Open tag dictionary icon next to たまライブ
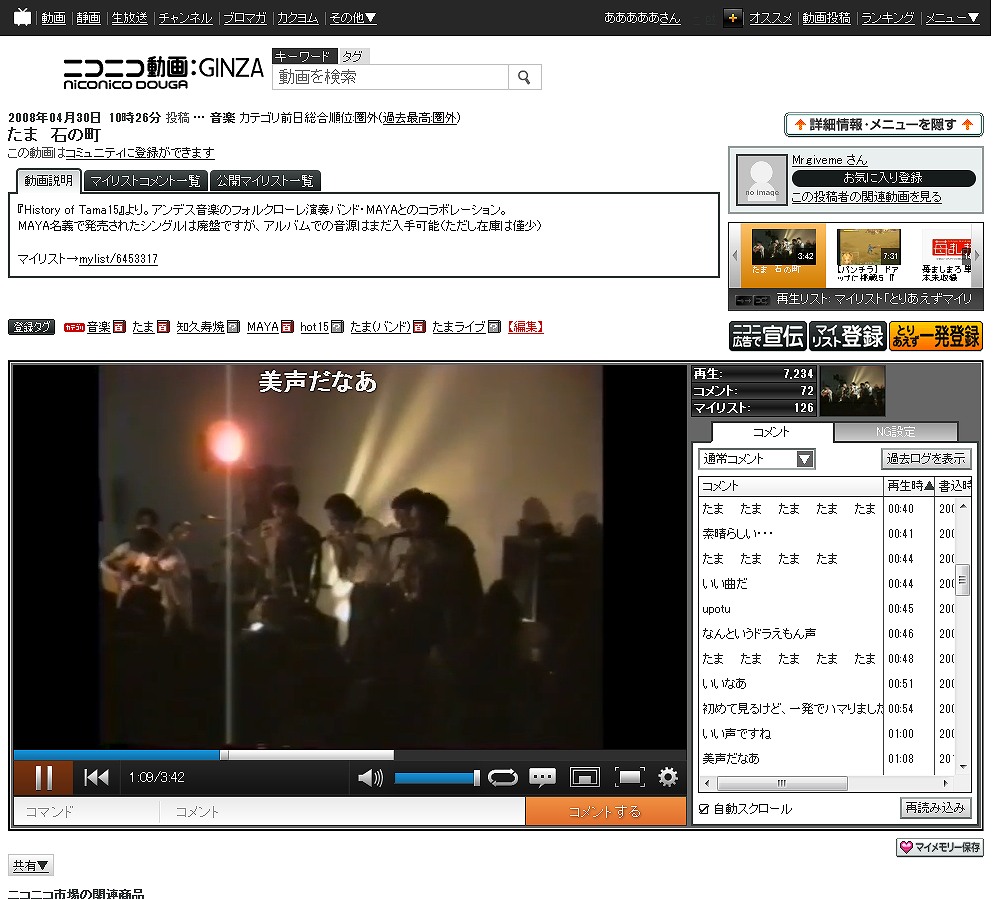Image resolution: width=994 pixels, height=899 pixels. (495, 327)
